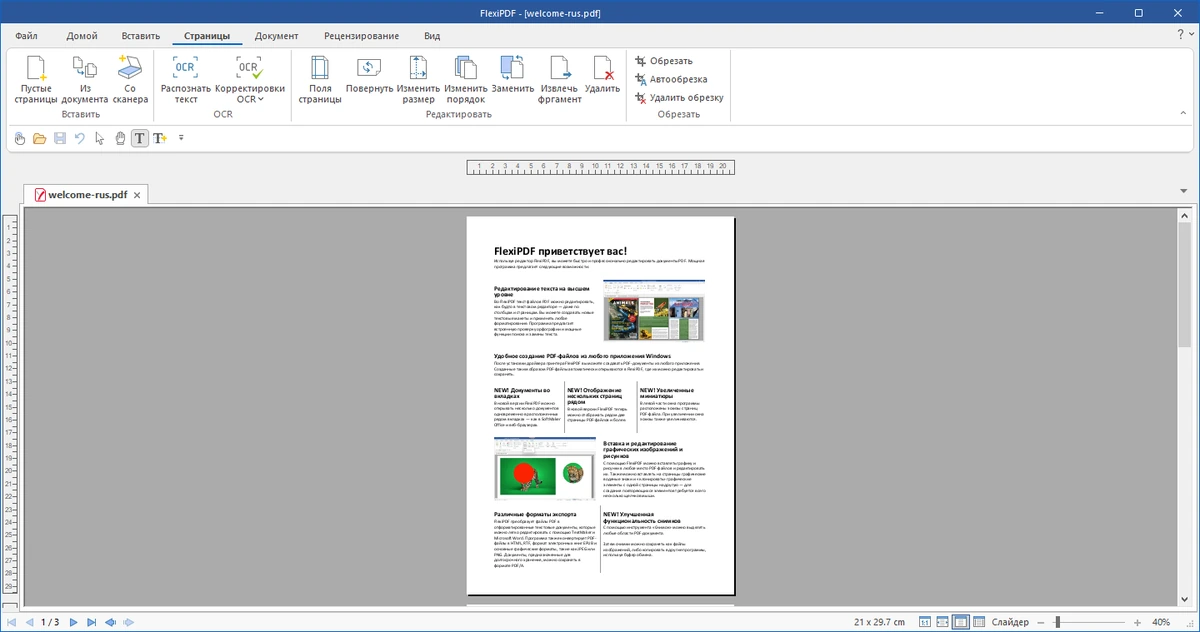Open document tabs list arrow at right
The height and width of the screenshot is (632, 1200).
[x=1184, y=192]
